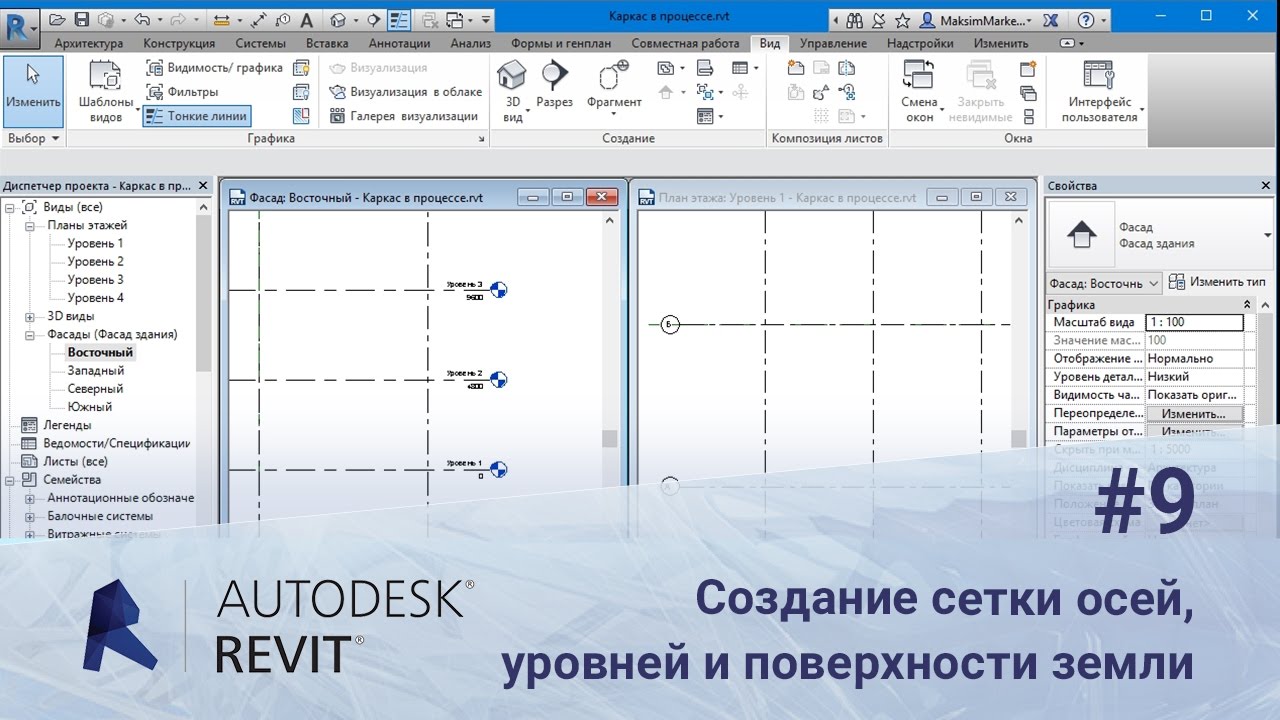The width and height of the screenshot is (1280, 720).
Task: Collapse the Планы этажей tree node
Action: pyautogui.click(x=29, y=225)
